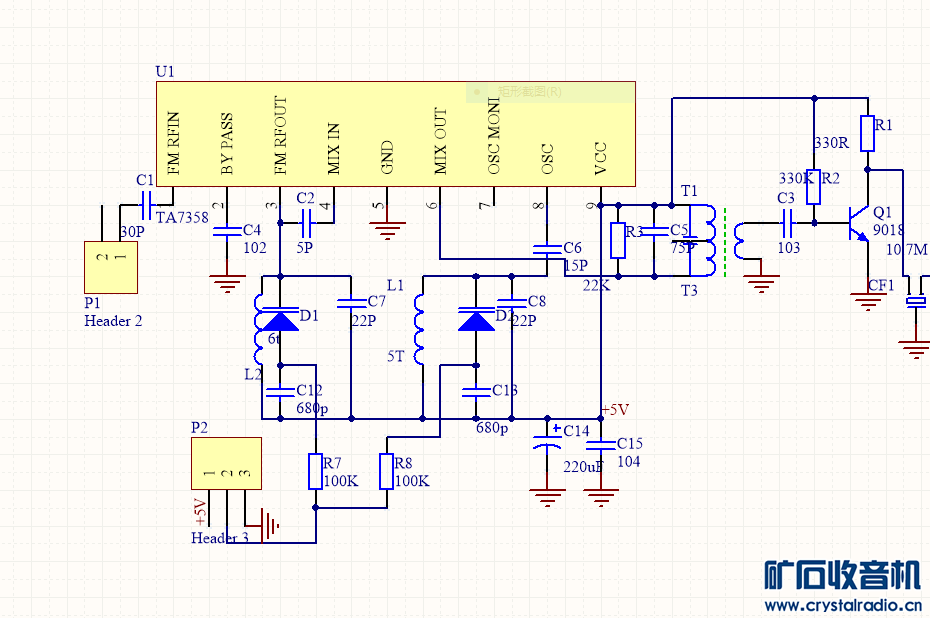Image resolution: width=930 pixels, height=618 pixels.
Task: Click the TA7358 part name text
Action: pyautogui.click(x=182, y=218)
